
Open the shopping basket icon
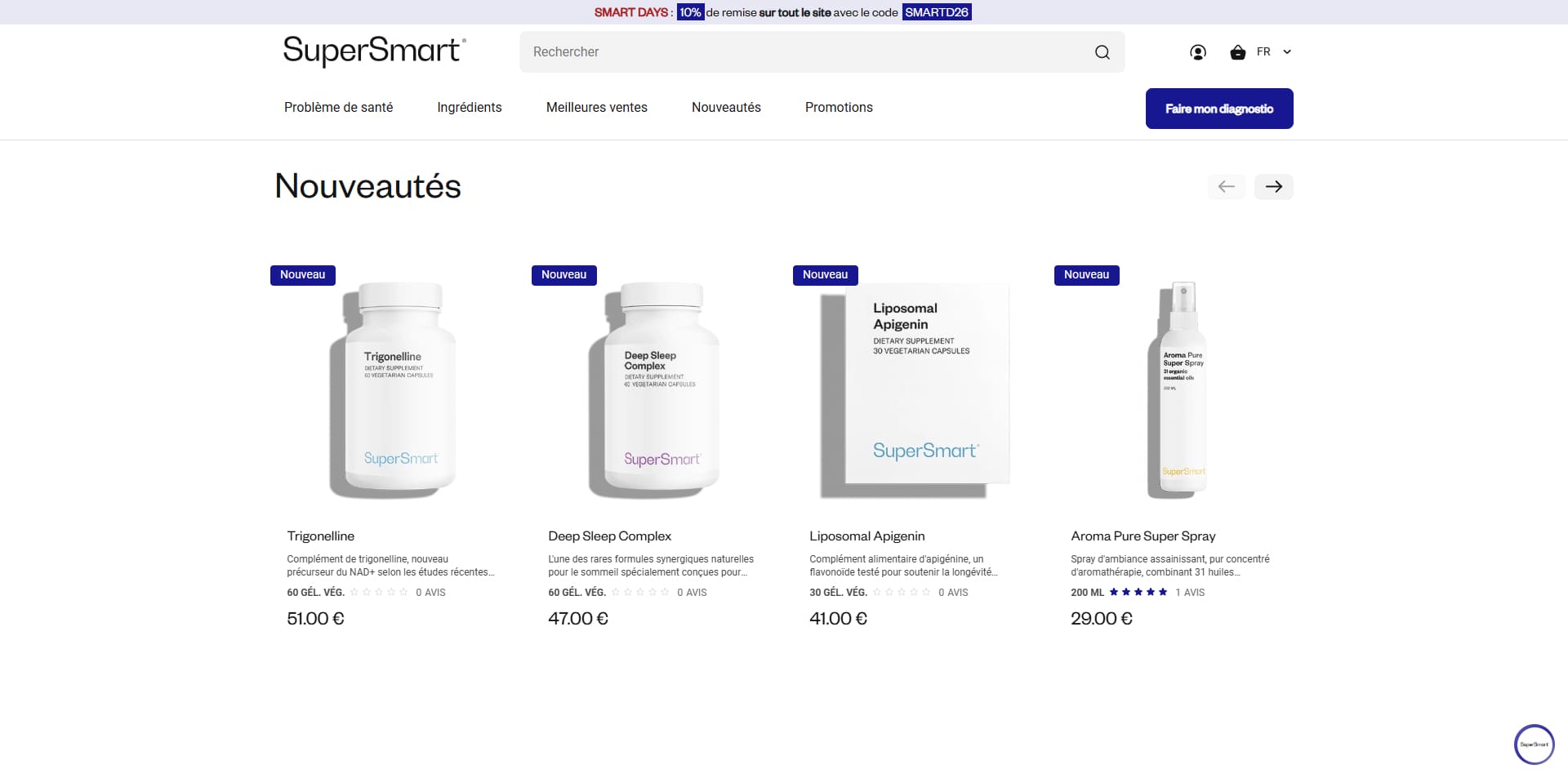(x=1238, y=52)
